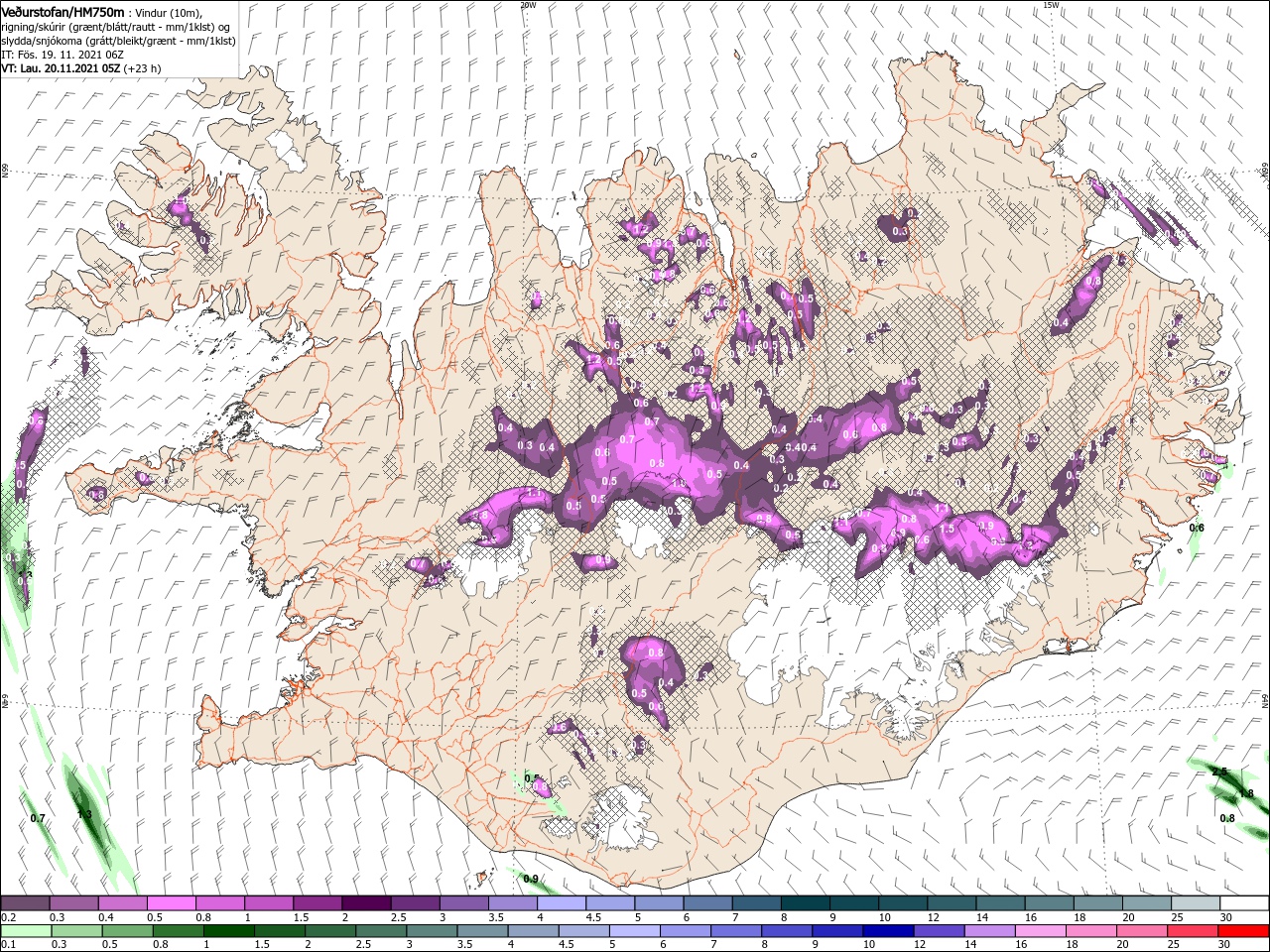Click the '(+23 h)' forecast offset text
1270x952 pixels.
143,68
